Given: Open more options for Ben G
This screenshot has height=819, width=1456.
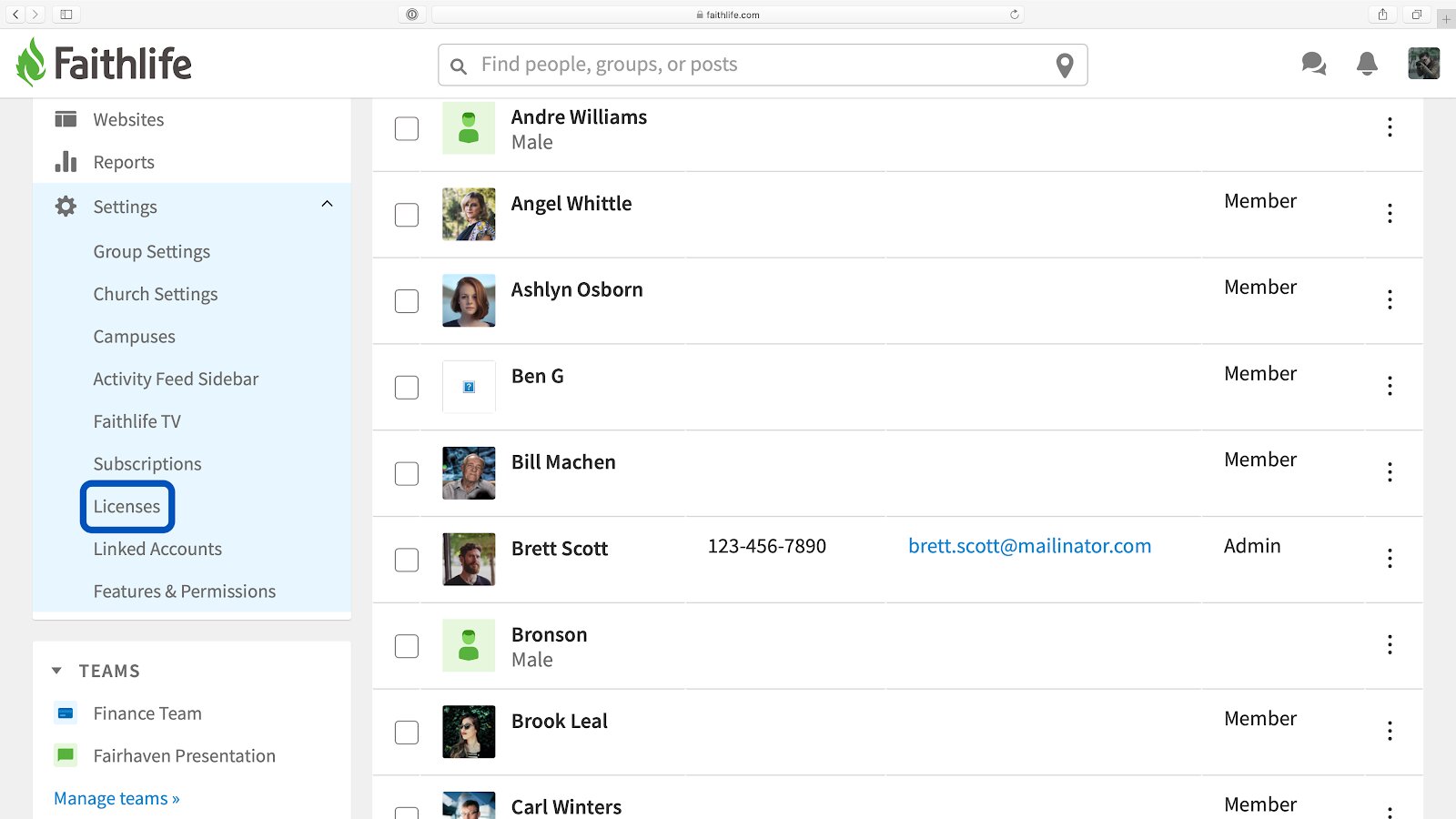Looking at the screenshot, I should [x=1390, y=386].
